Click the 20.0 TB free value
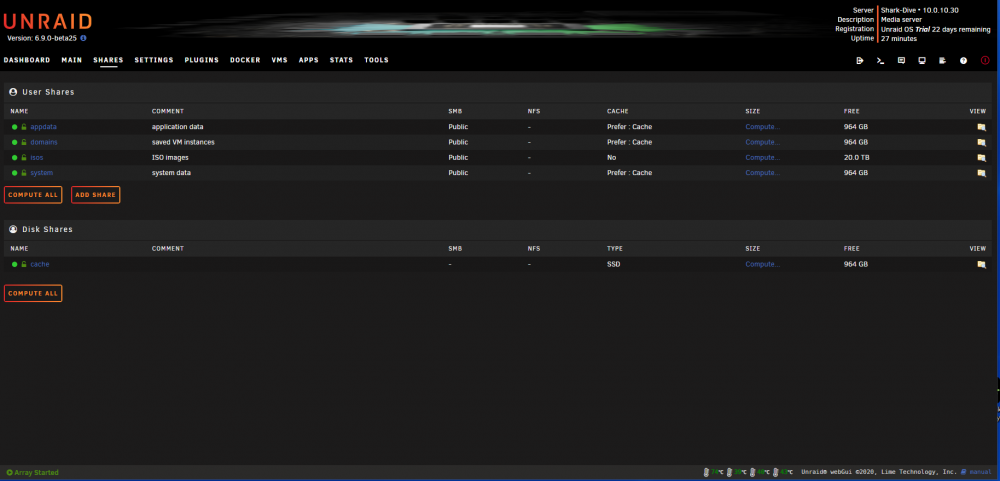 857,158
